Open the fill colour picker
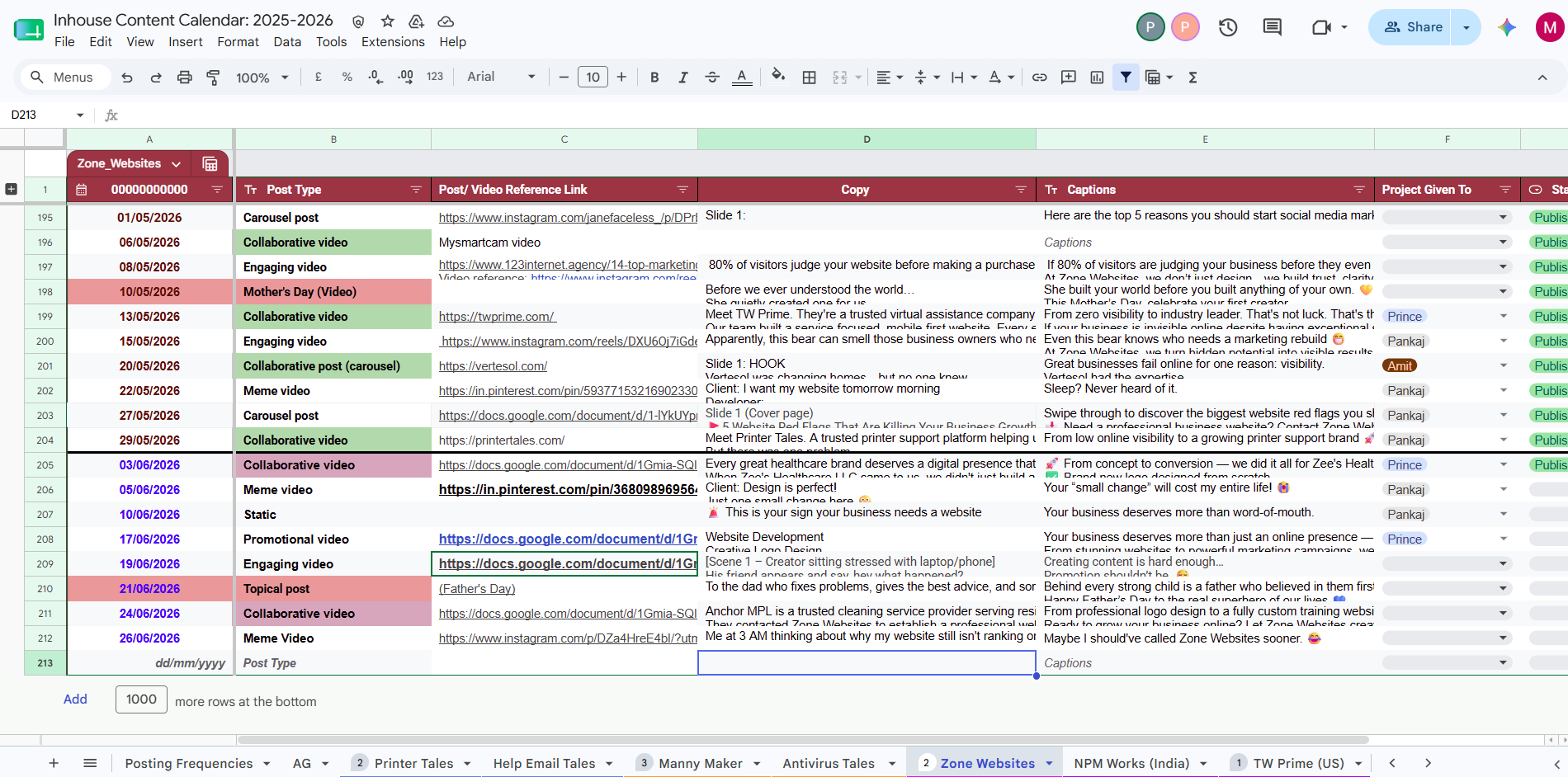 click(778, 77)
